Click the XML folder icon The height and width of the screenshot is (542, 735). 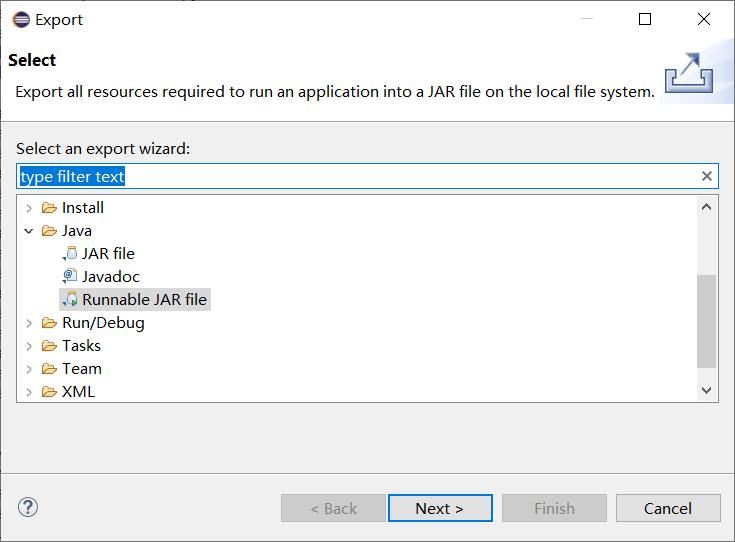click(49, 392)
